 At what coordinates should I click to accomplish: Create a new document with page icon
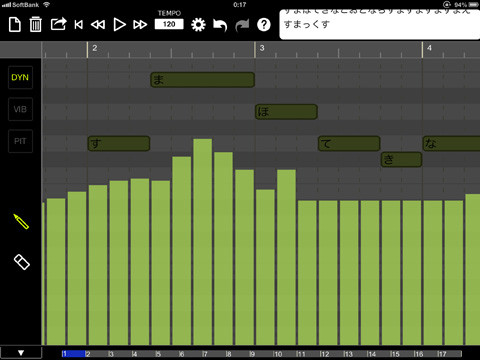15,25
